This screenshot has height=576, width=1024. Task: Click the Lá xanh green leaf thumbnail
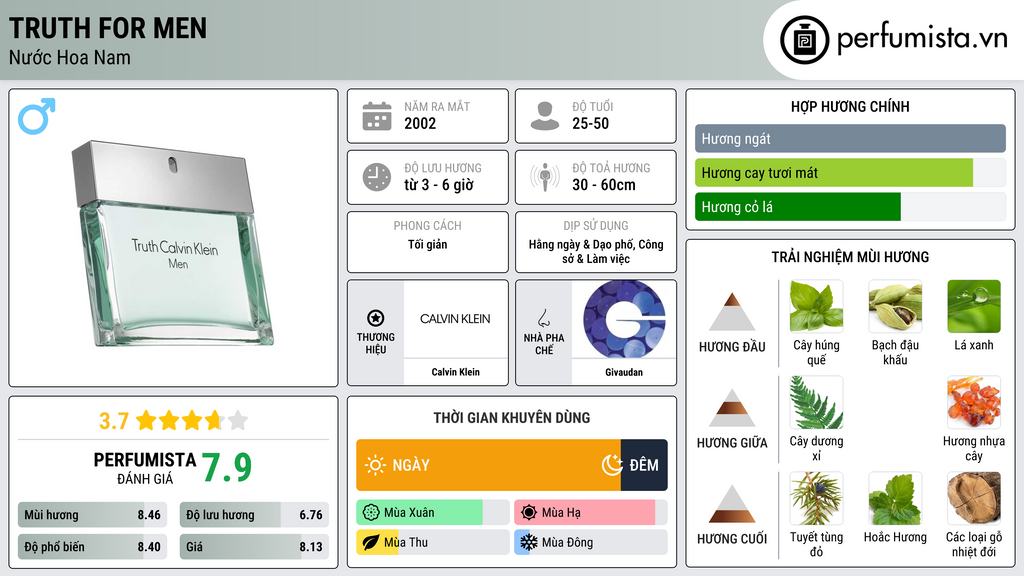(974, 306)
